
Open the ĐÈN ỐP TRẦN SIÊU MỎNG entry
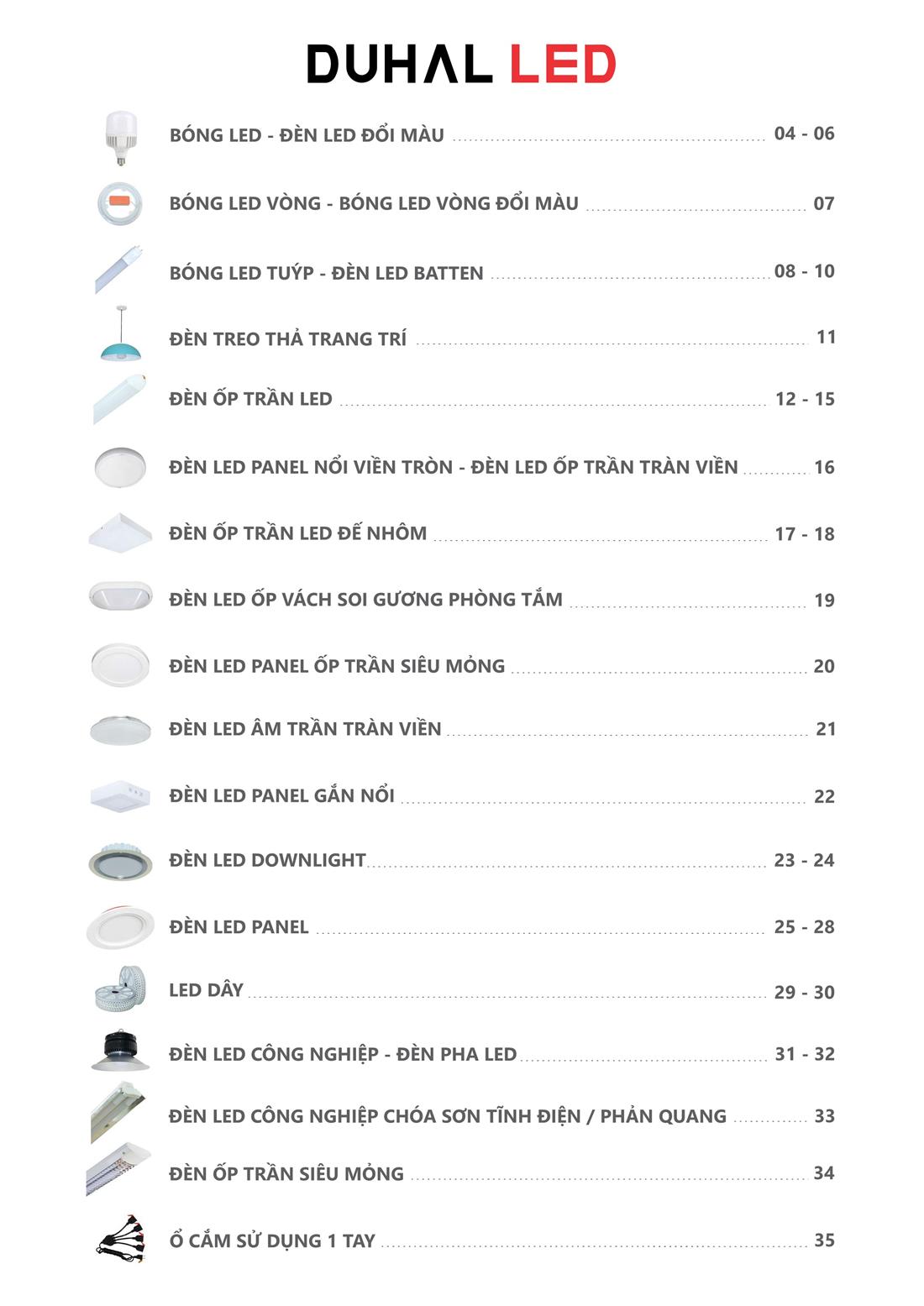pos(286,1173)
